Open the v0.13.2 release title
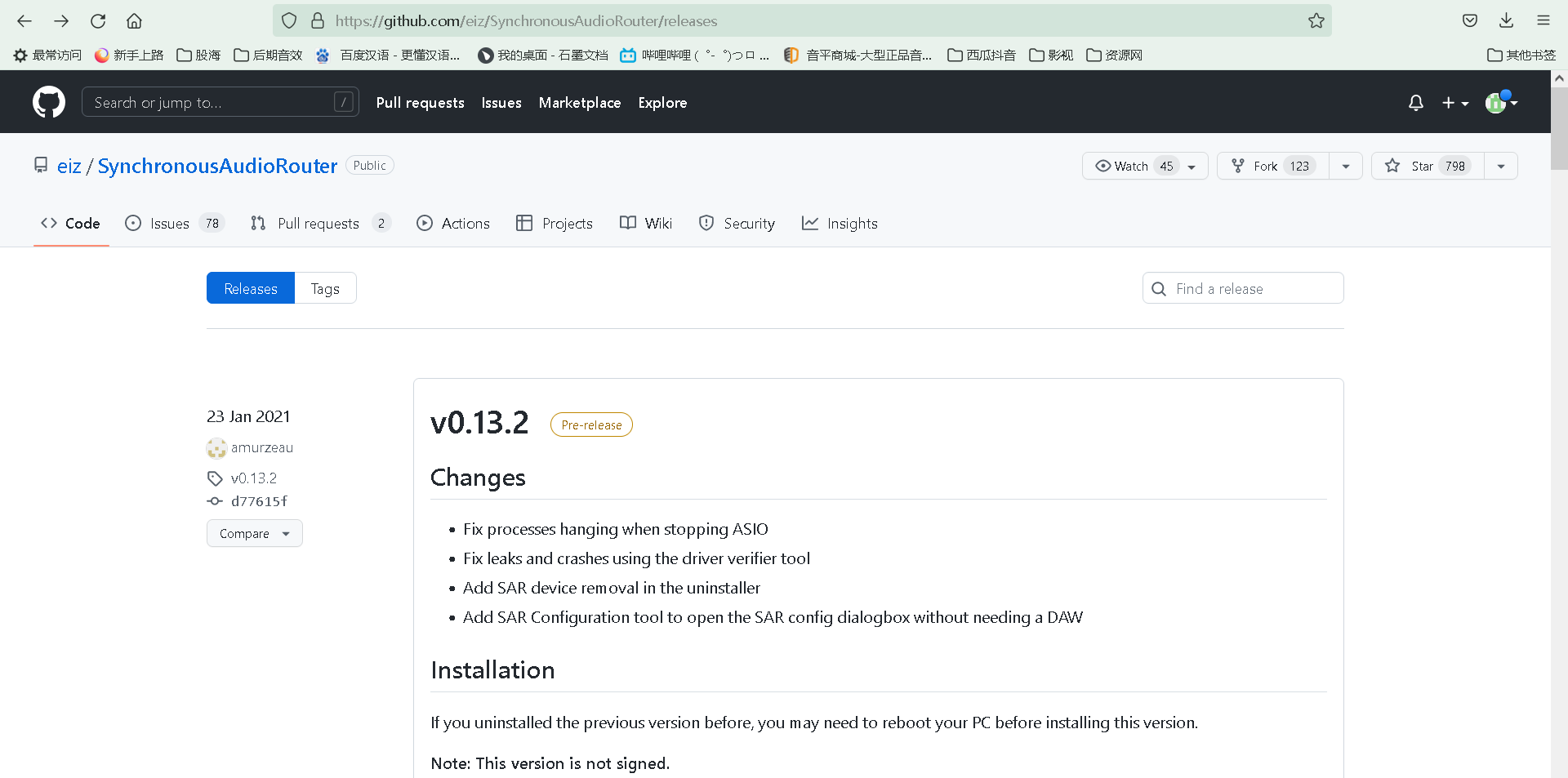Image resolution: width=1568 pixels, height=778 pixels. pos(479,423)
